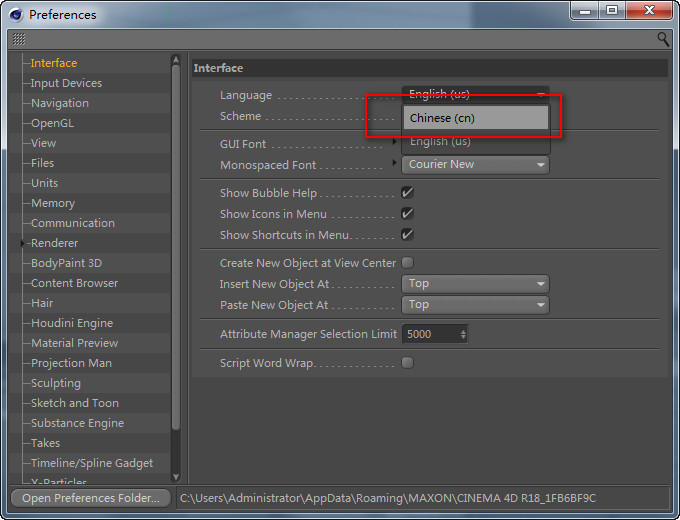
Task: Select Projection Man category
Action: (x=72, y=363)
